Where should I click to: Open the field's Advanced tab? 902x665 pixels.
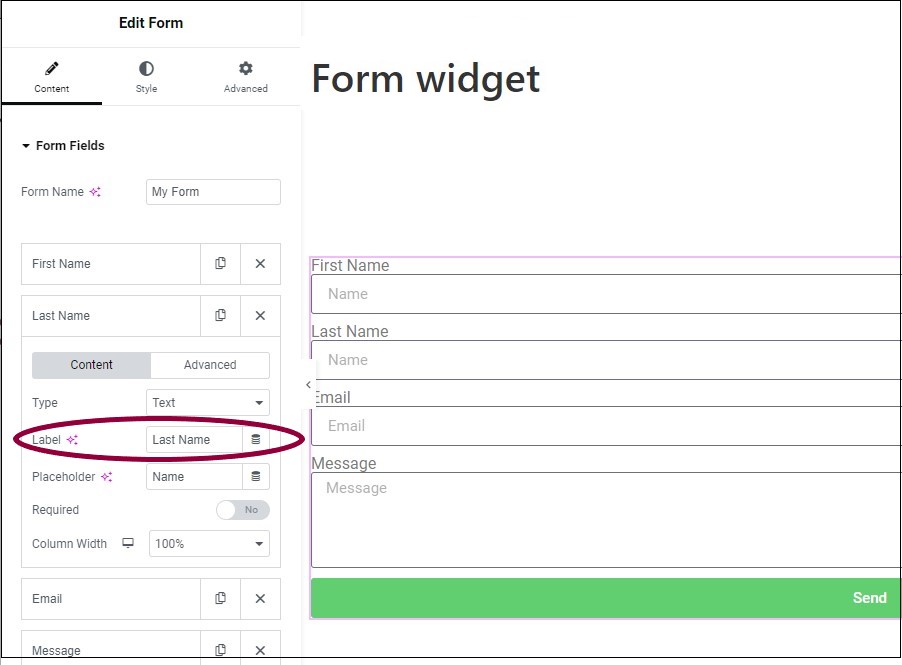tap(210, 365)
